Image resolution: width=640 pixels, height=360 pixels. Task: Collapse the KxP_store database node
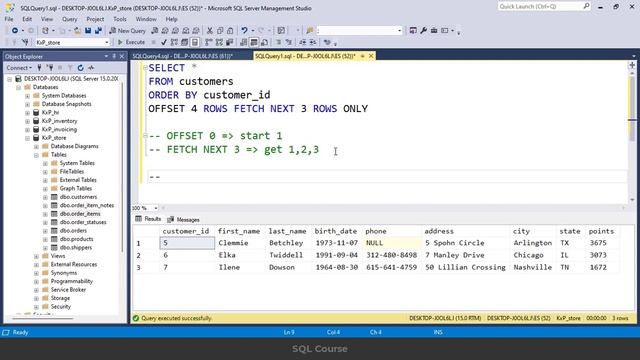(27, 138)
